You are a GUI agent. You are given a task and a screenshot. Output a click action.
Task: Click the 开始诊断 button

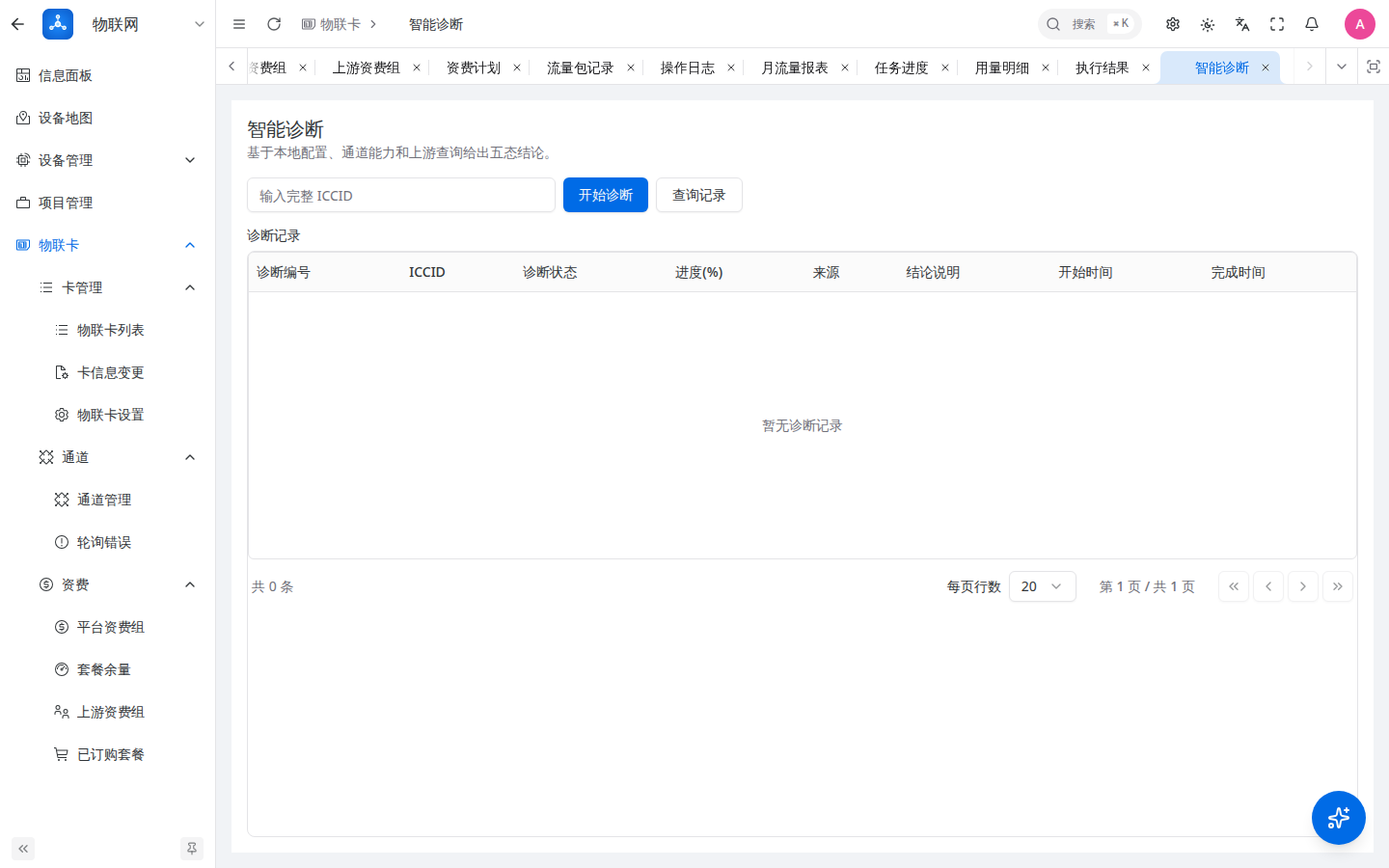coord(606,195)
